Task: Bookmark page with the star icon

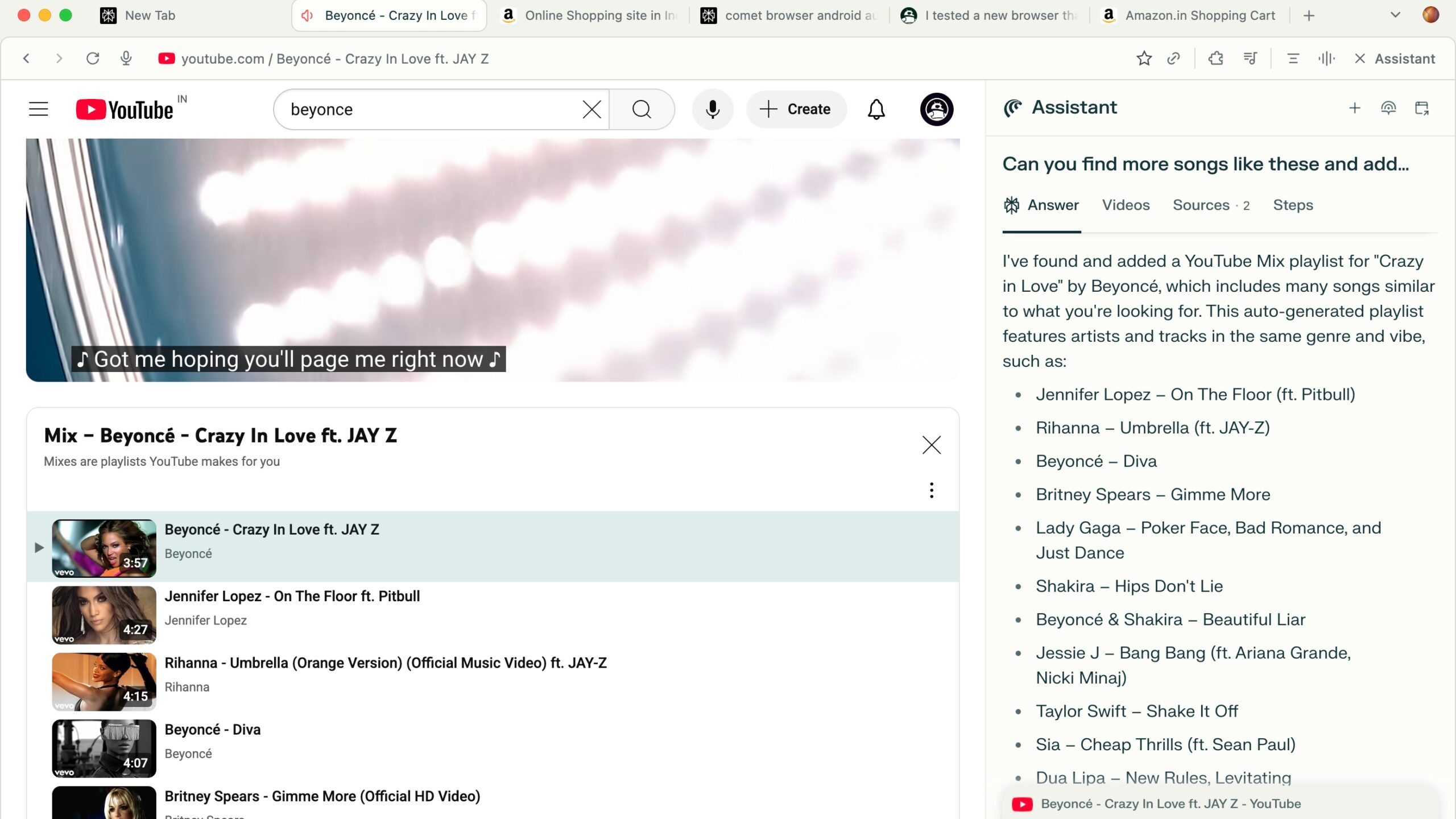Action: tap(1144, 59)
